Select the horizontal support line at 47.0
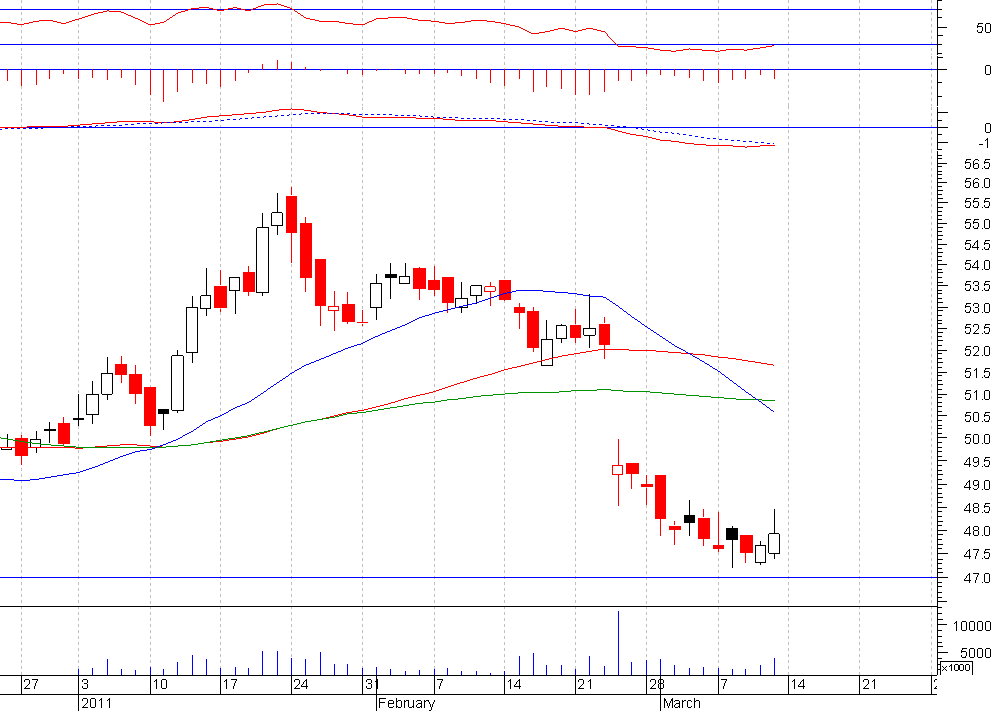This screenshot has width=995, height=711. click(468, 578)
